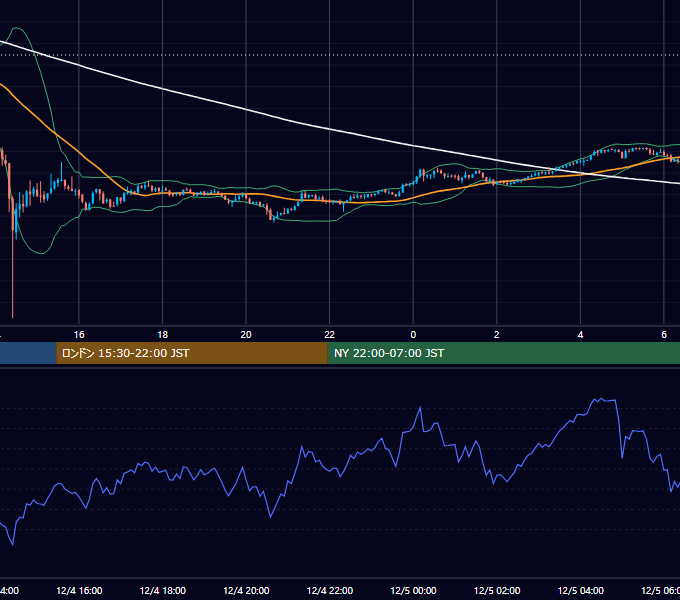680x600 pixels.
Task: Click the indicator line peak near 12/5 00:00
Action: [x=420, y=408]
